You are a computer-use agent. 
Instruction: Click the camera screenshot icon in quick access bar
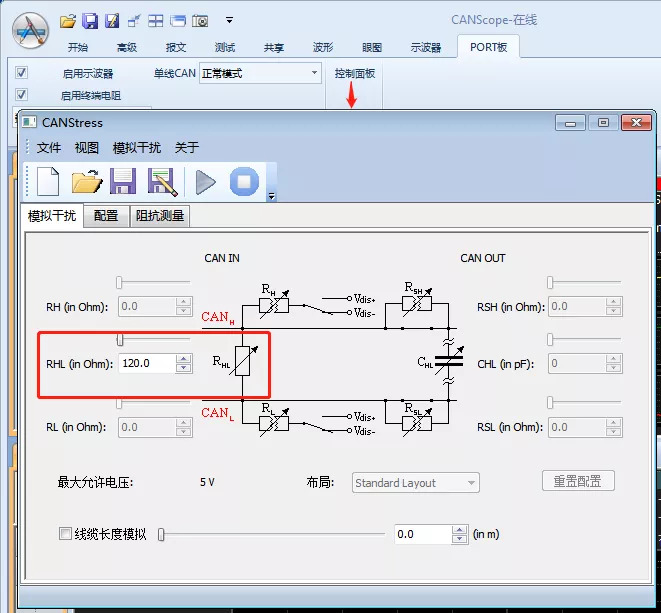[200, 20]
